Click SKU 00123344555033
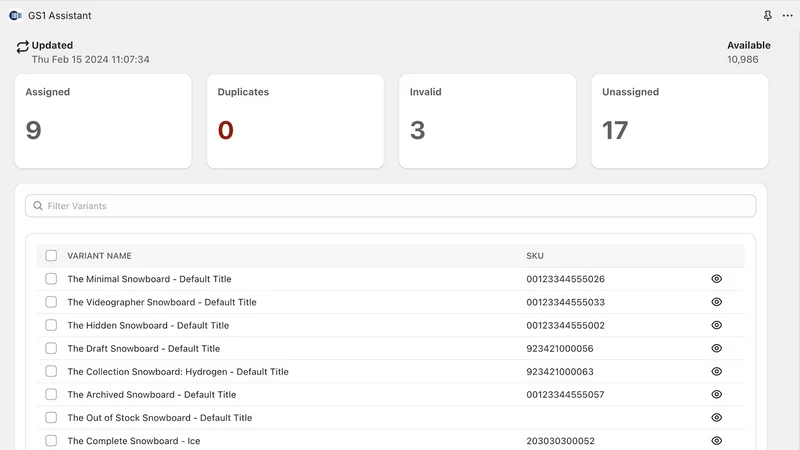 tap(565, 302)
